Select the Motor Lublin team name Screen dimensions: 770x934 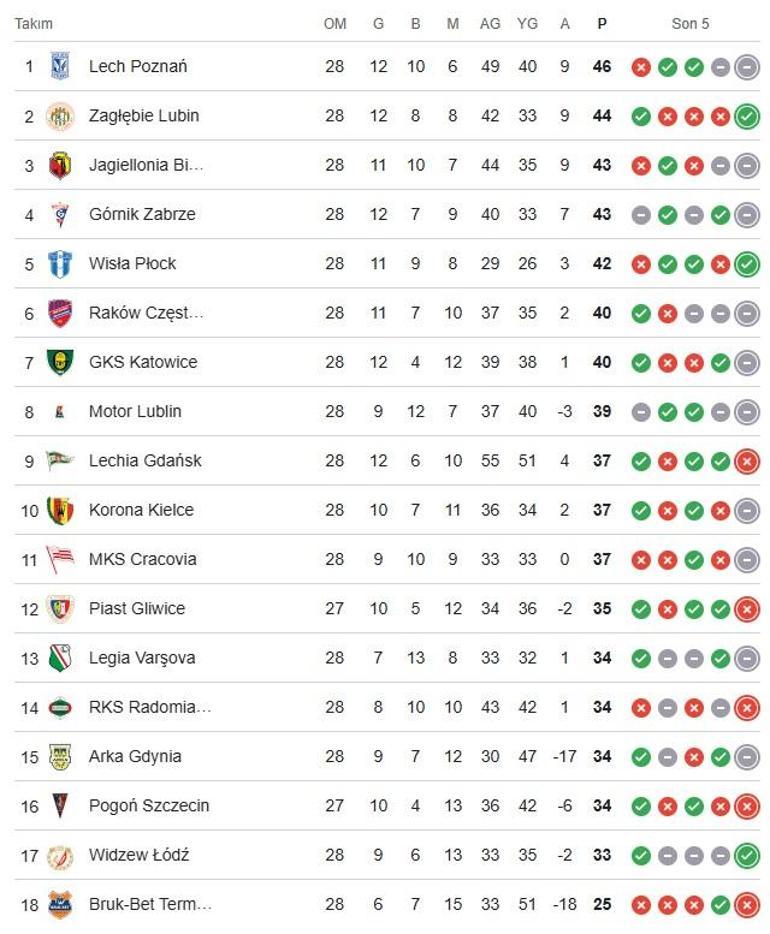pos(135,411)
